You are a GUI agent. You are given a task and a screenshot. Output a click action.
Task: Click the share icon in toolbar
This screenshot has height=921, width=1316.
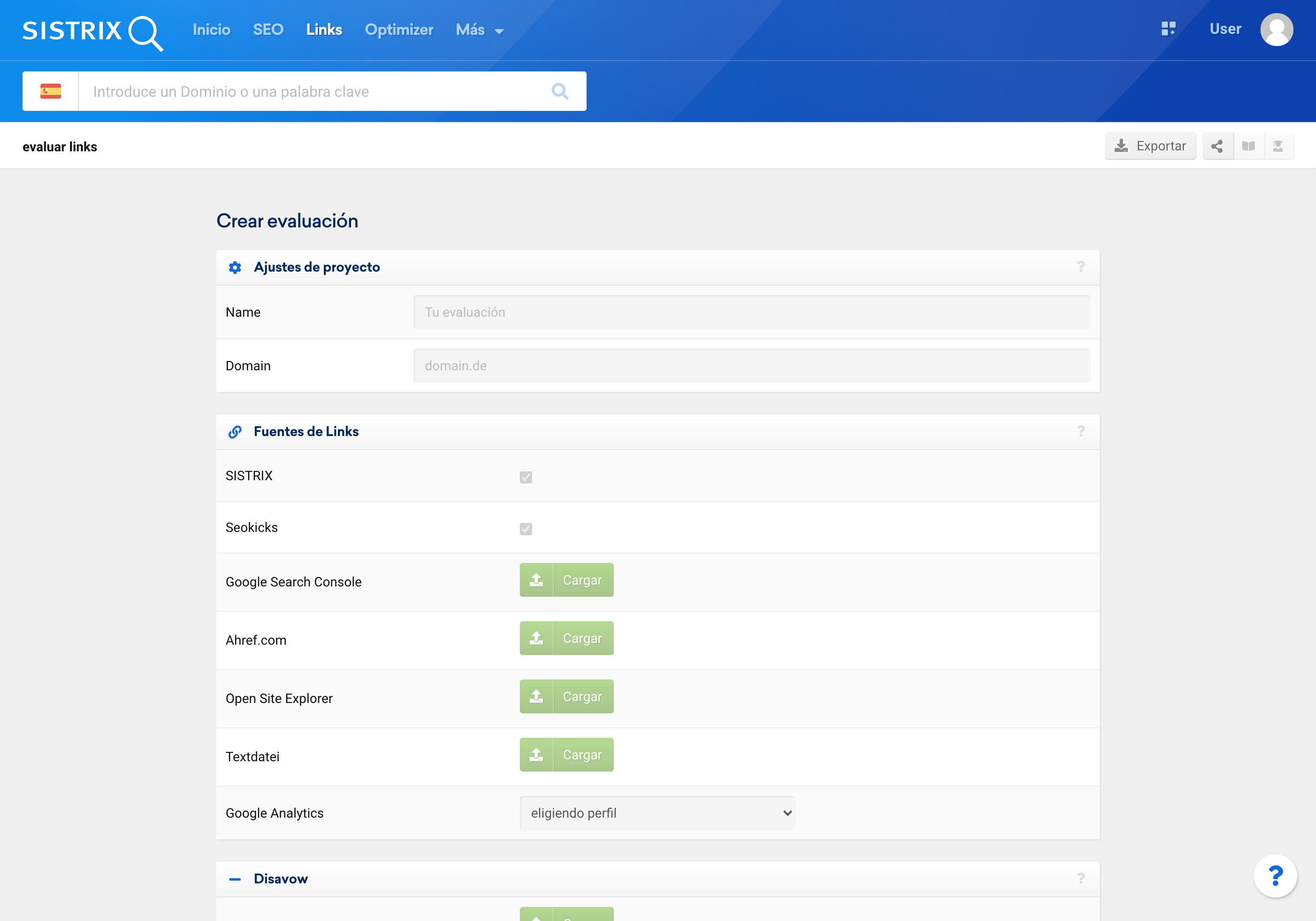pos(1217,146)
